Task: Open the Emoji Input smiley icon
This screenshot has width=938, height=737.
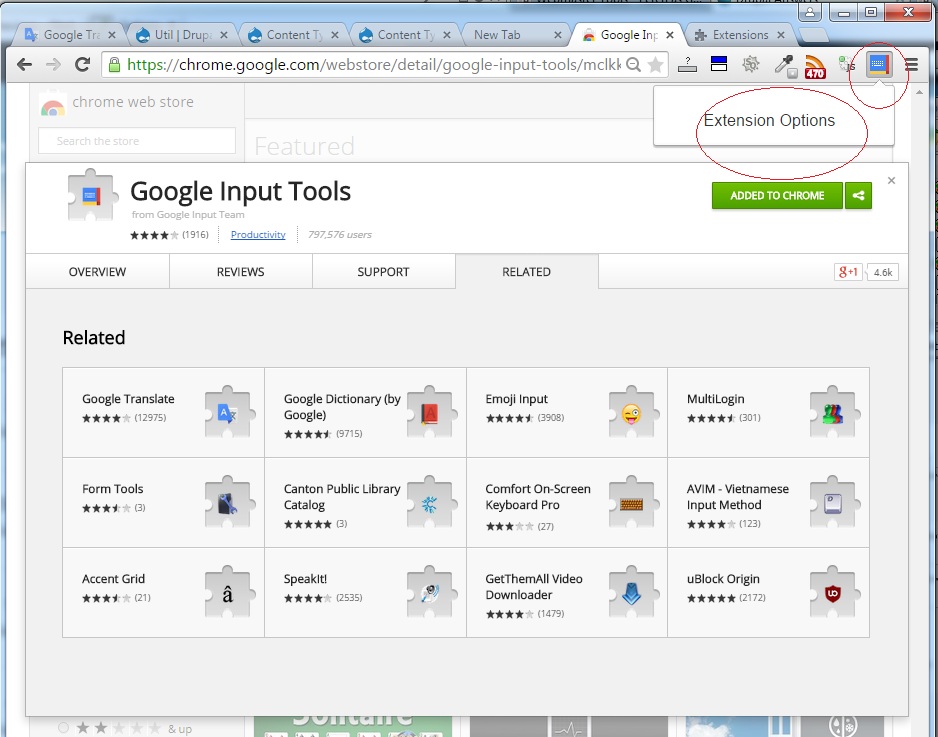Action: pyautogui.click(x=632, y=413)
